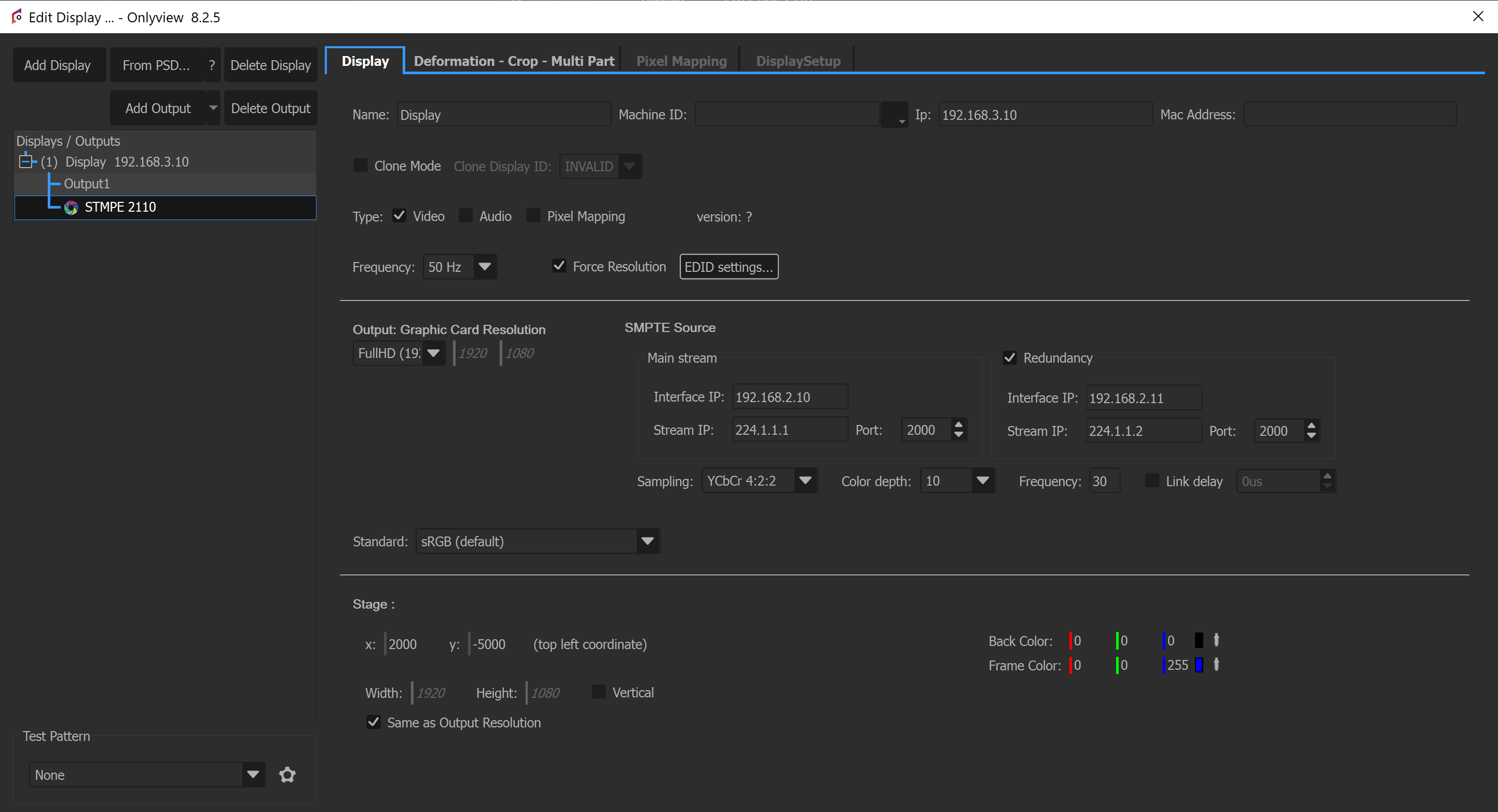
Task: Switch to the Pixel Mapping tab
Action: [681, 61]
